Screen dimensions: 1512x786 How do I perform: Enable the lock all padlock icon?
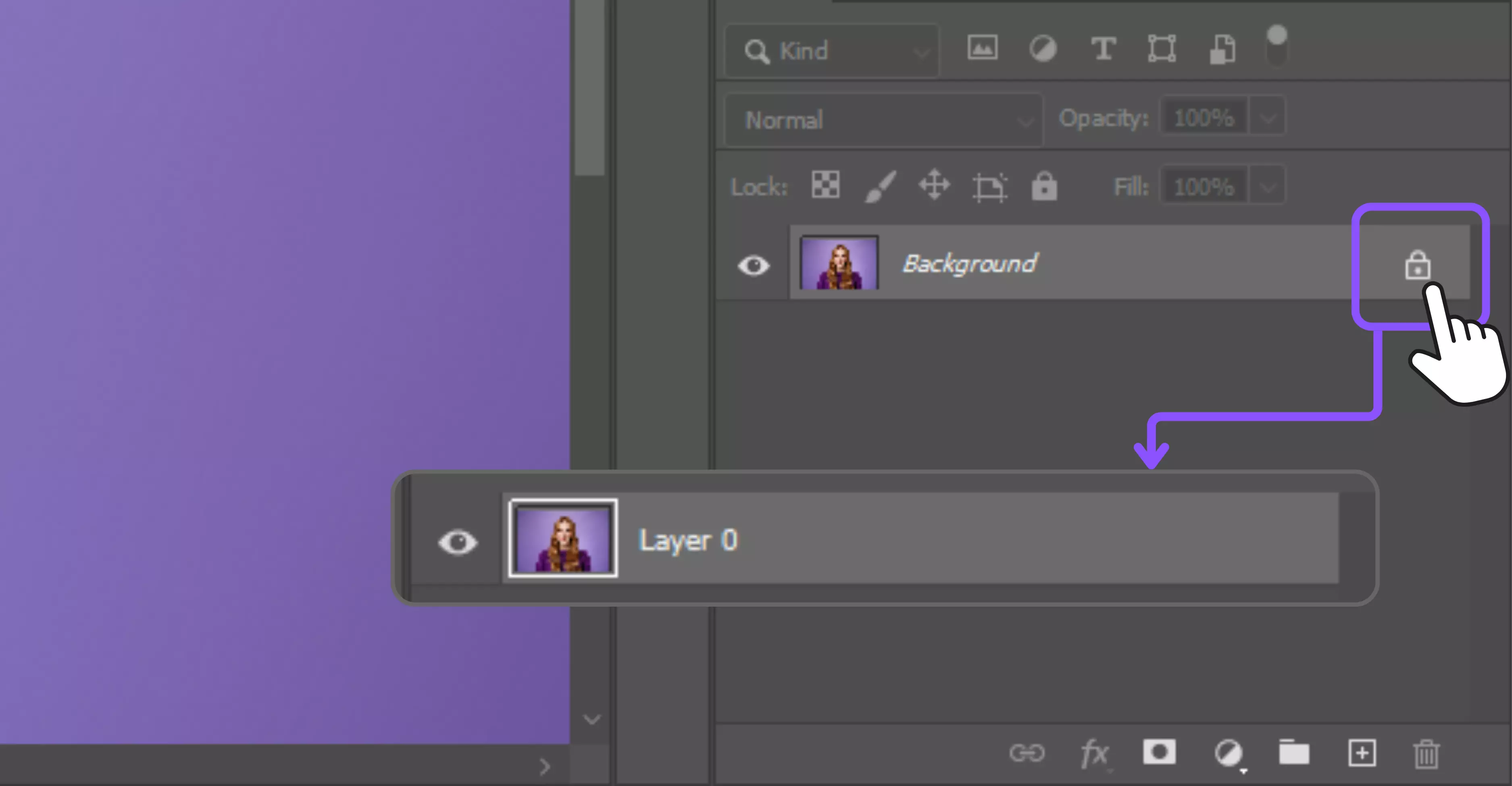click(1044, 186)
